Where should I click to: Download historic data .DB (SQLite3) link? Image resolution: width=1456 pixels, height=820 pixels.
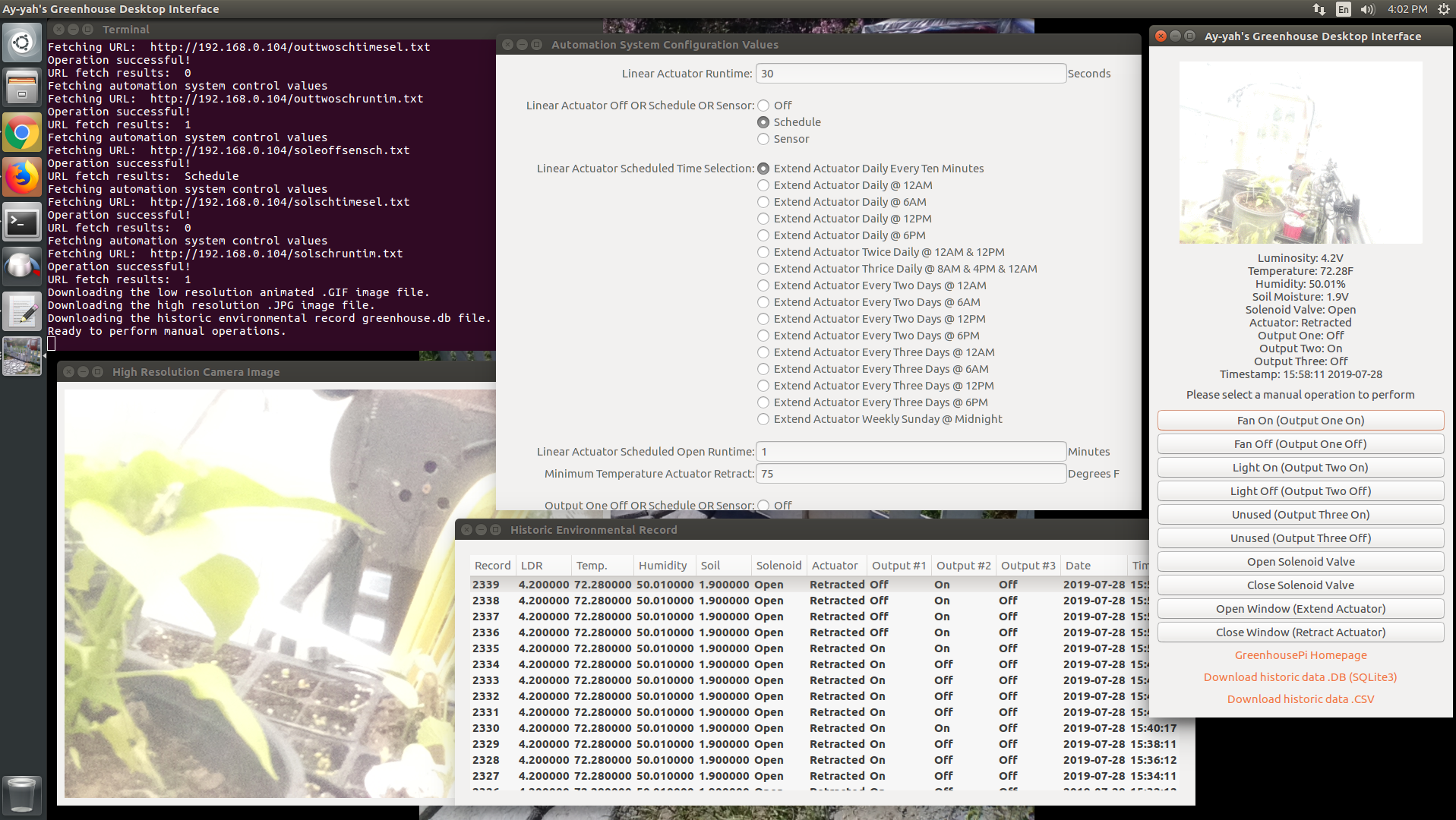click(1300, 677)
